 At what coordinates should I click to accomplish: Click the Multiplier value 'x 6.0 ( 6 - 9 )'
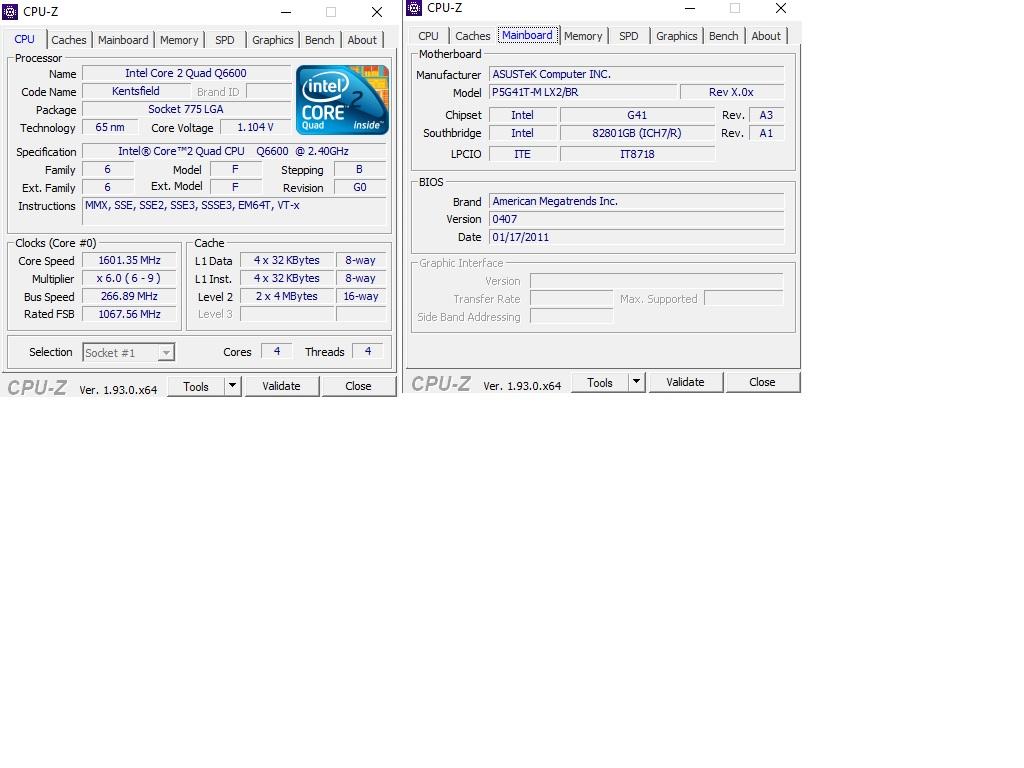pyautogui.click(x=129, y=278)
